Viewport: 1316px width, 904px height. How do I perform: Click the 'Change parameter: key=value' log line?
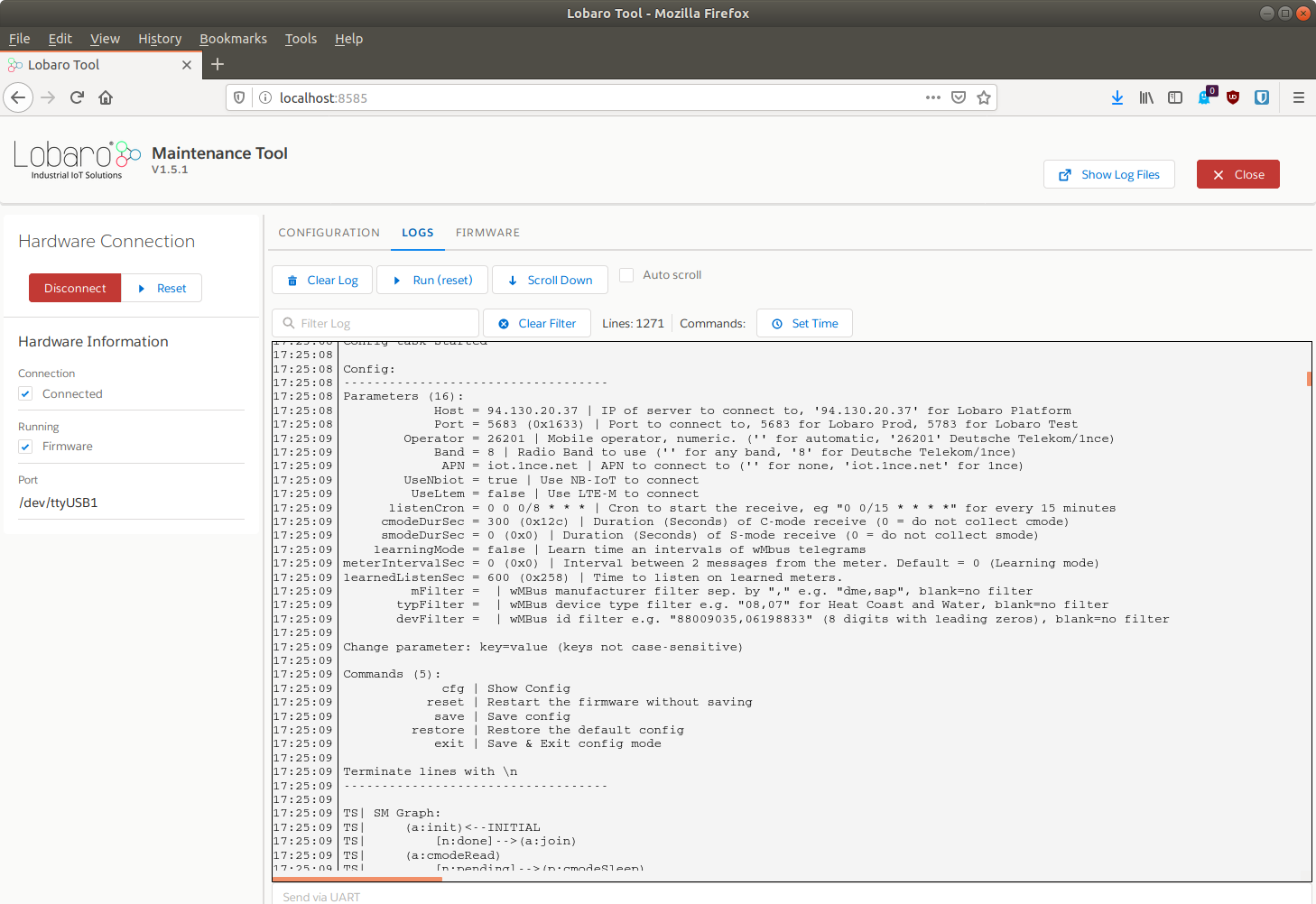[x=543, y=647]
